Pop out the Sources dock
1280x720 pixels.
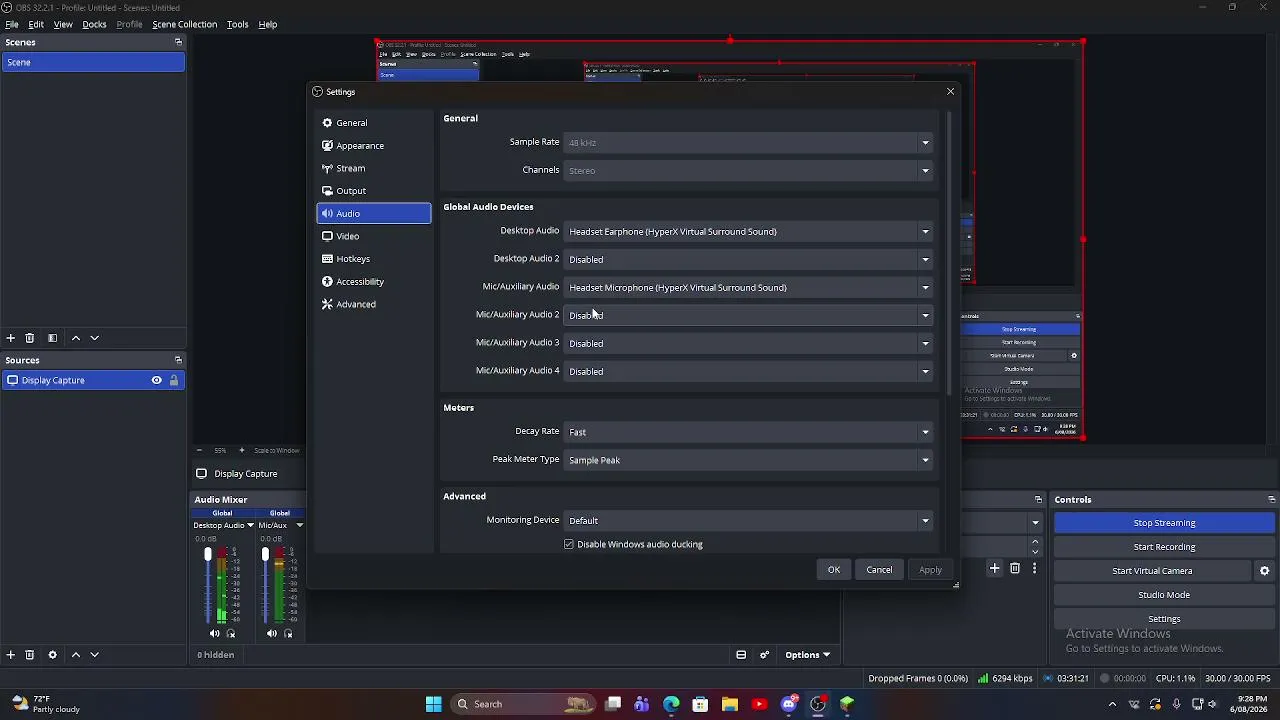[178, 360]
